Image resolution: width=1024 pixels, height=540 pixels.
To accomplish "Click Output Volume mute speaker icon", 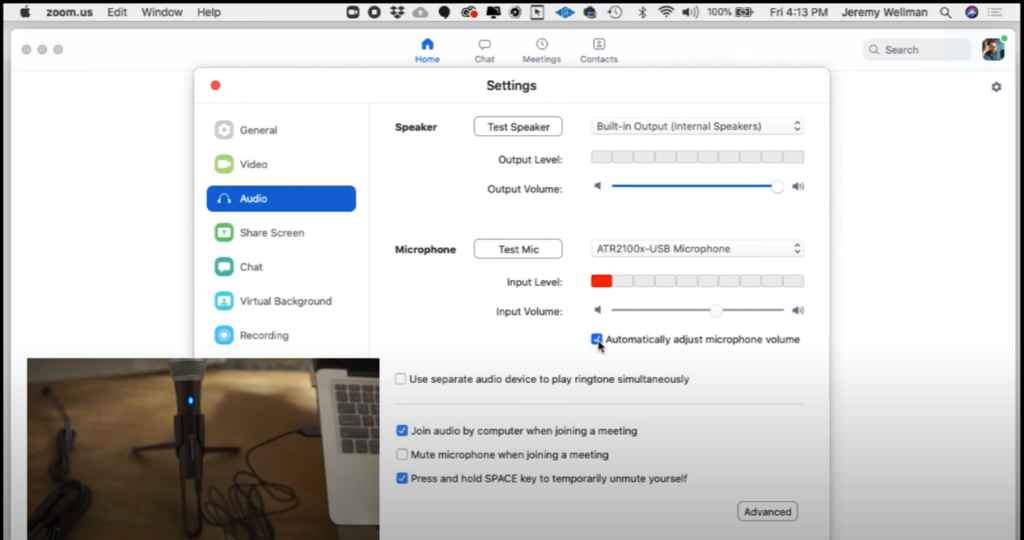I will pos(598,186).
